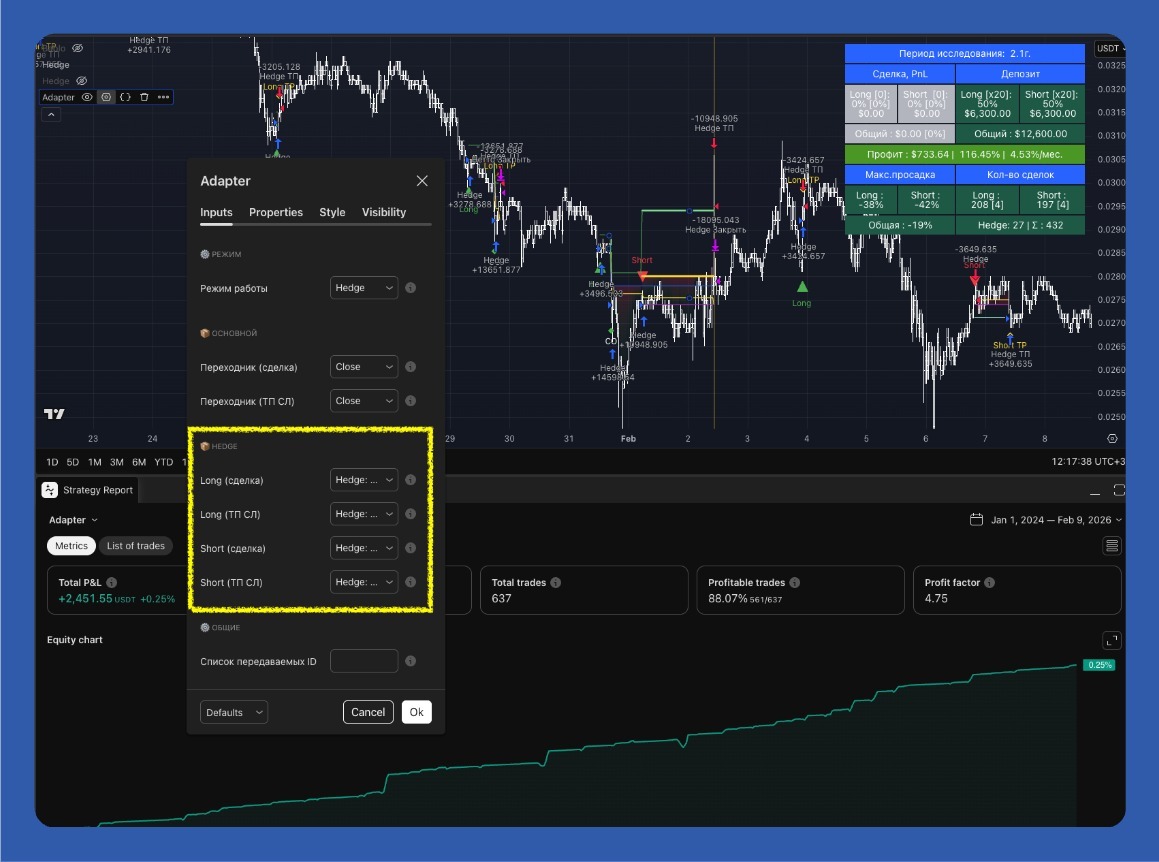Switch to the Properties tab
The height and width of the screenshot is (862, 1159).
point(276,212)
